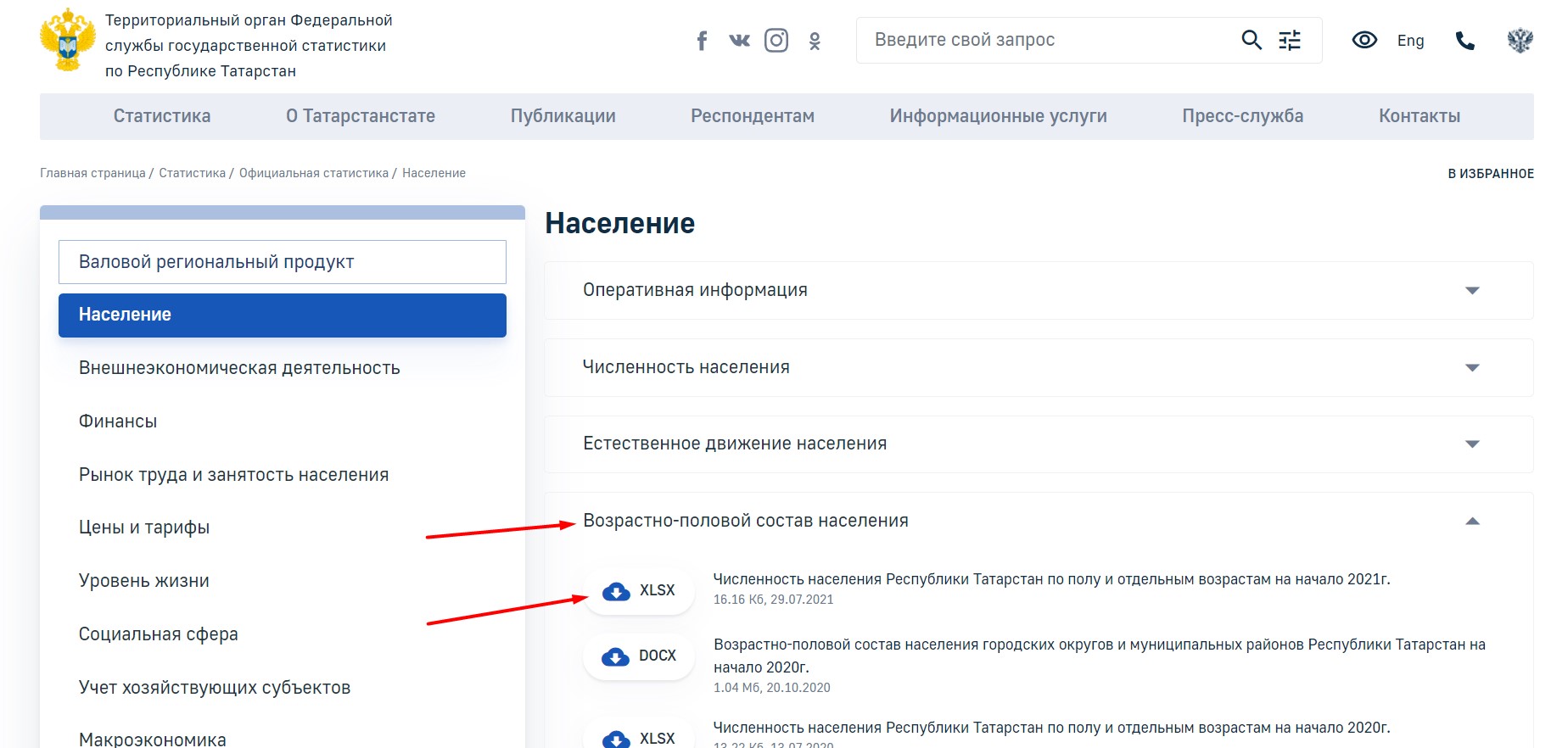
Task: Select the highlighted Население sidebar item
Action: 283,315
